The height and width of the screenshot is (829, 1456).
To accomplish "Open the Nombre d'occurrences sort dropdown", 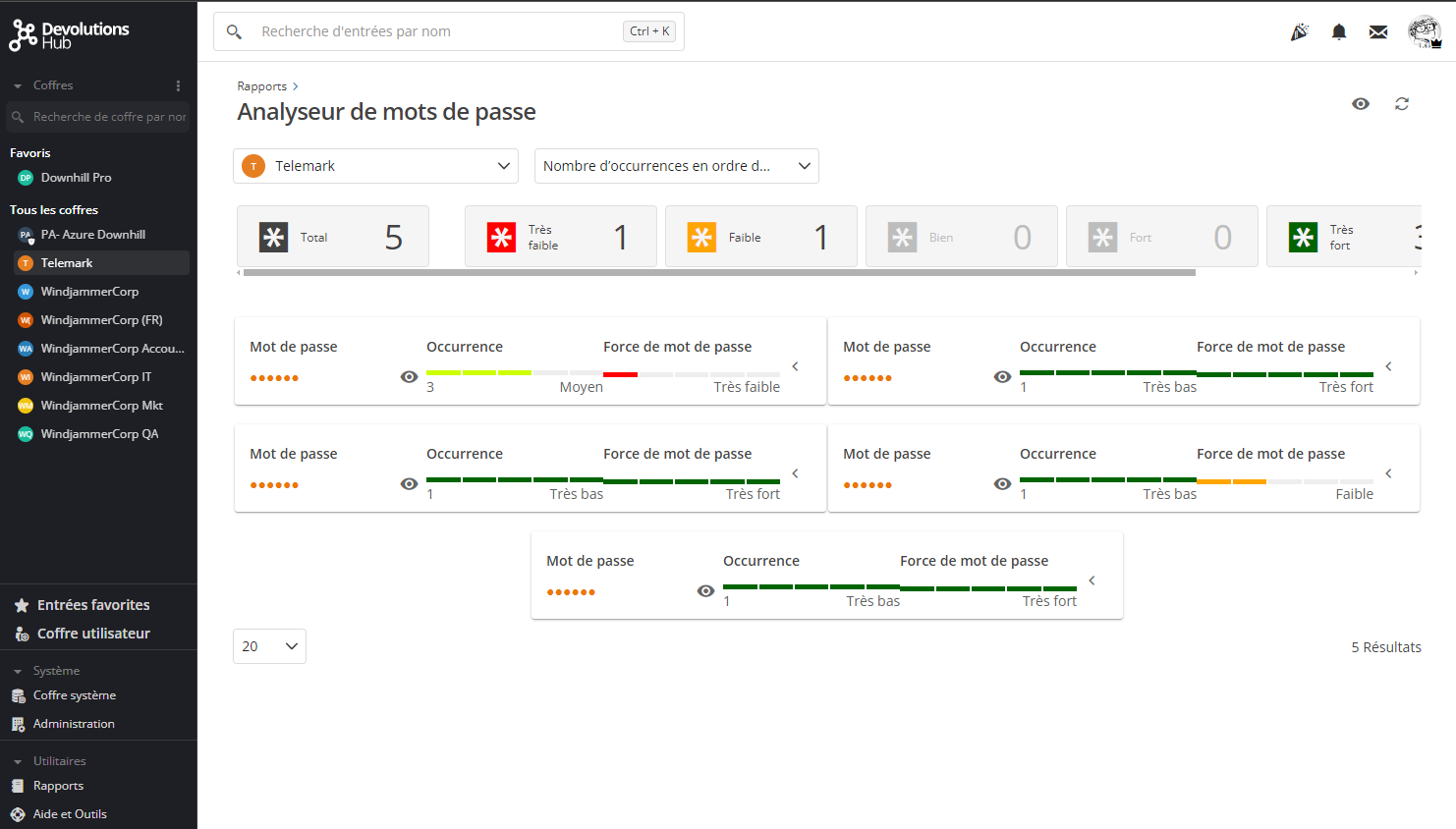I will tap(677, 166).
